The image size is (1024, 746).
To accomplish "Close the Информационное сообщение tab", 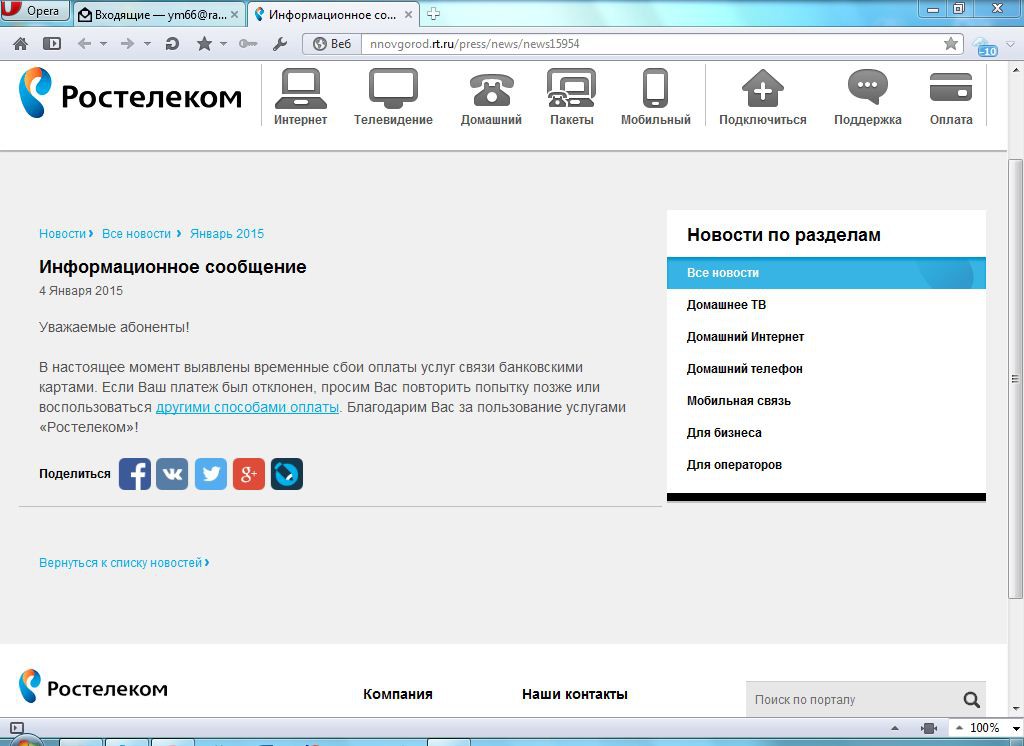I will (408, 14).
